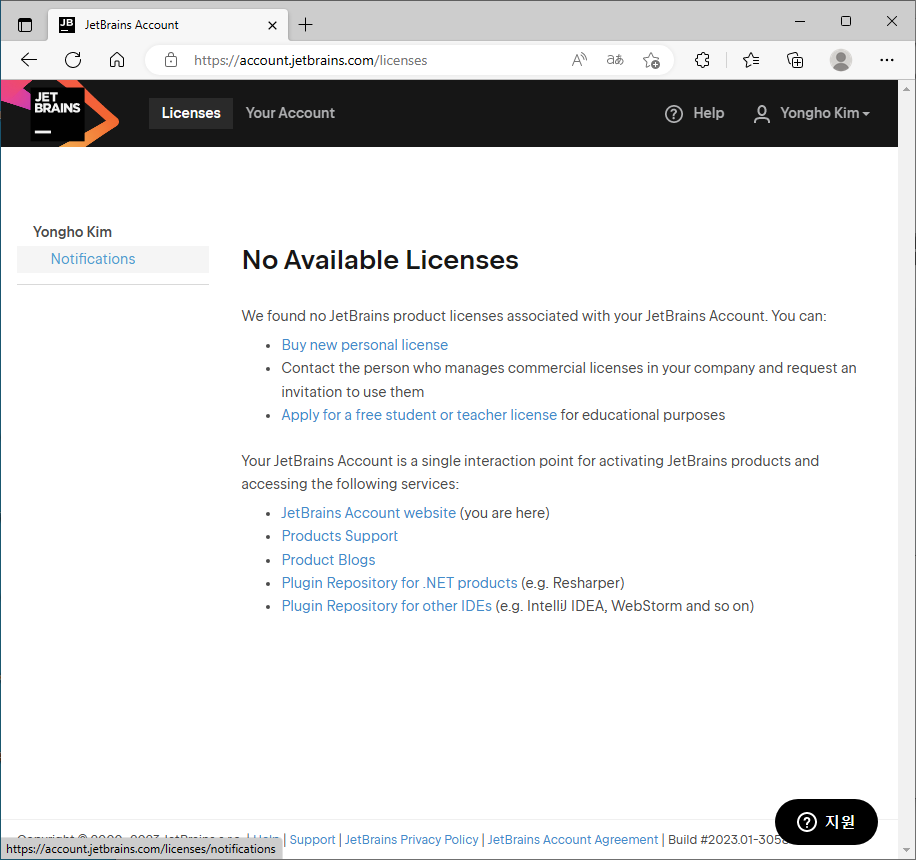916x860 pixels.
Task: Open the collections panel
Action: coord(794,60)
